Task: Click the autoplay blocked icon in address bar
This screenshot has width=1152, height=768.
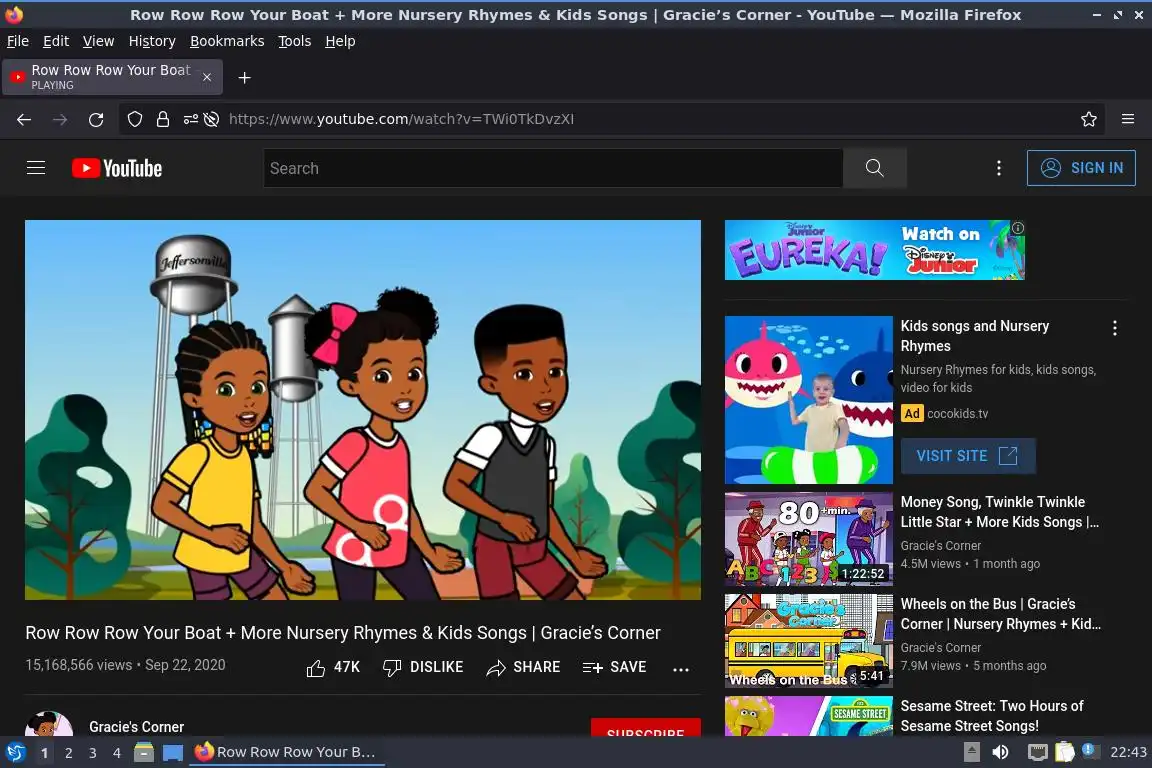Action: click(212, 119)
